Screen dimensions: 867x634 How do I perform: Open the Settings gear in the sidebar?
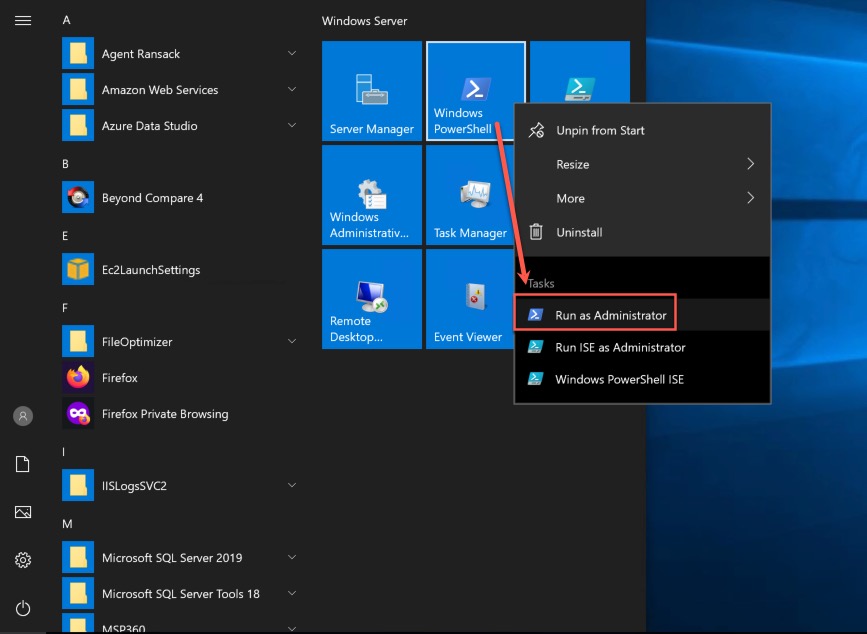[x=23, y=560]
